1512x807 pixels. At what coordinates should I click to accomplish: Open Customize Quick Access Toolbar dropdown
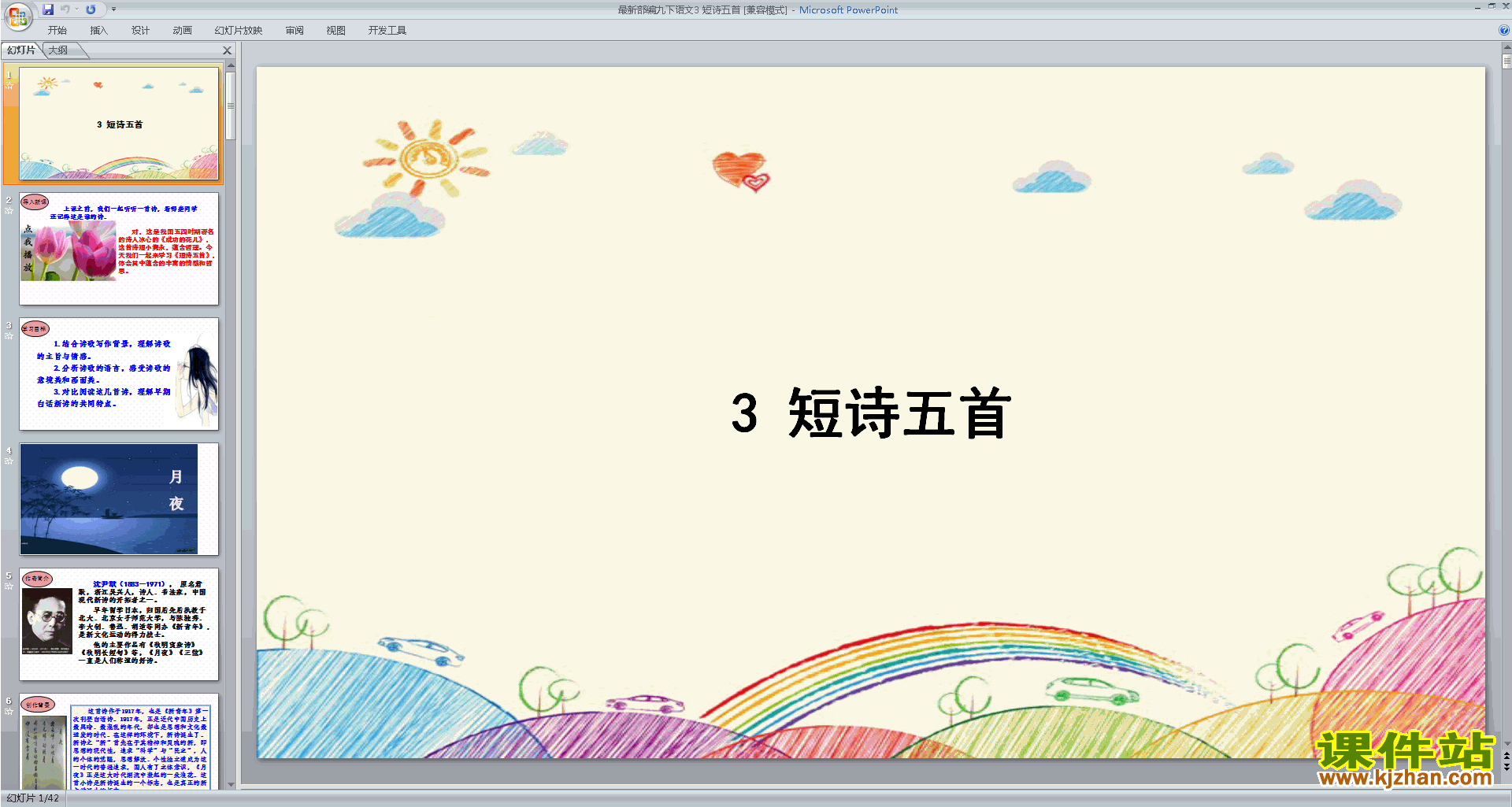113,9
